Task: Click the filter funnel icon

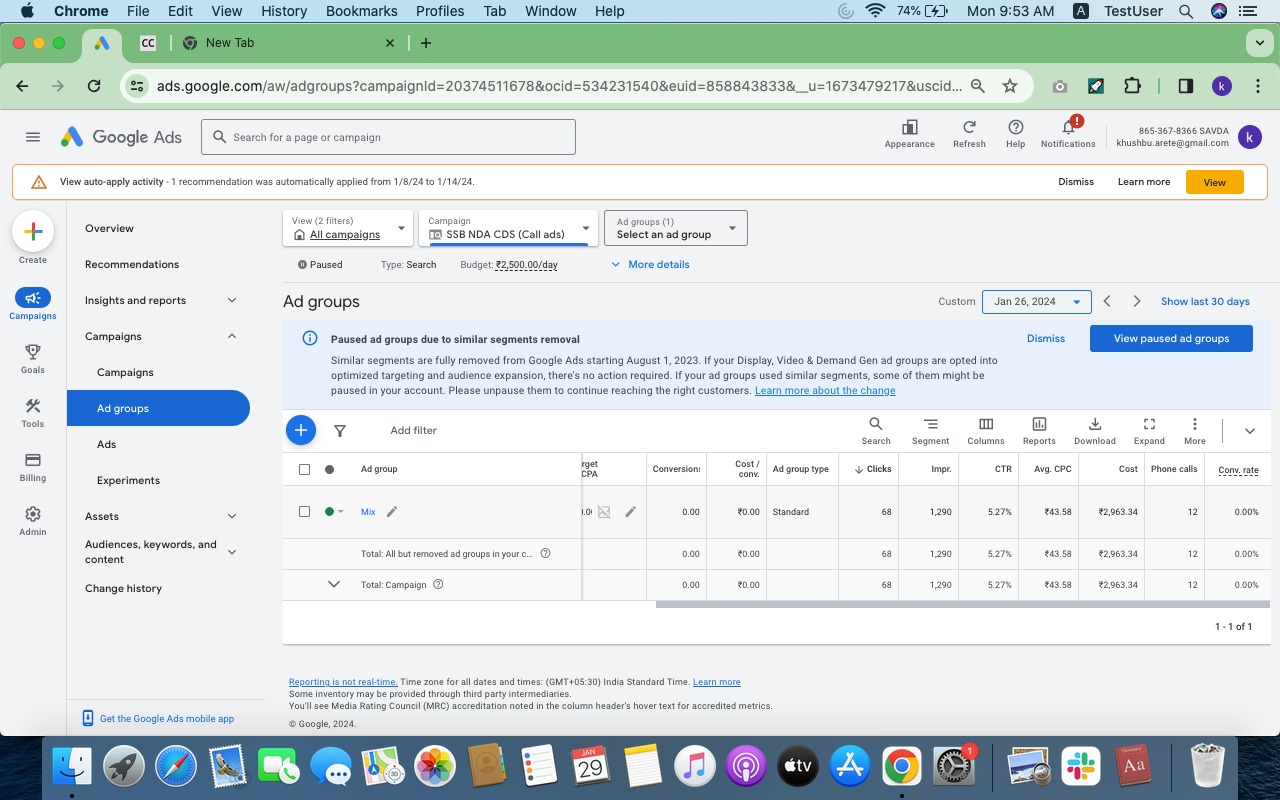Action: pyautogui.click(x=340, y=431)
